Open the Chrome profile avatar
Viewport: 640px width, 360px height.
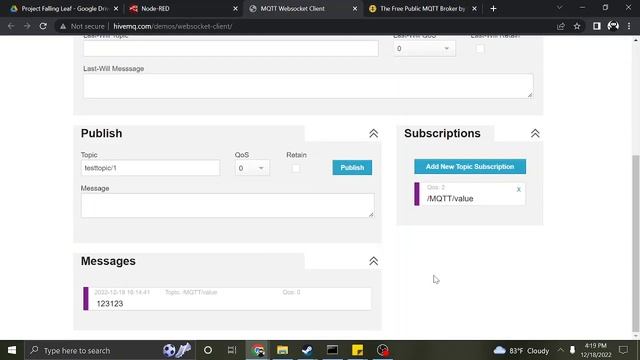[613, 26]
